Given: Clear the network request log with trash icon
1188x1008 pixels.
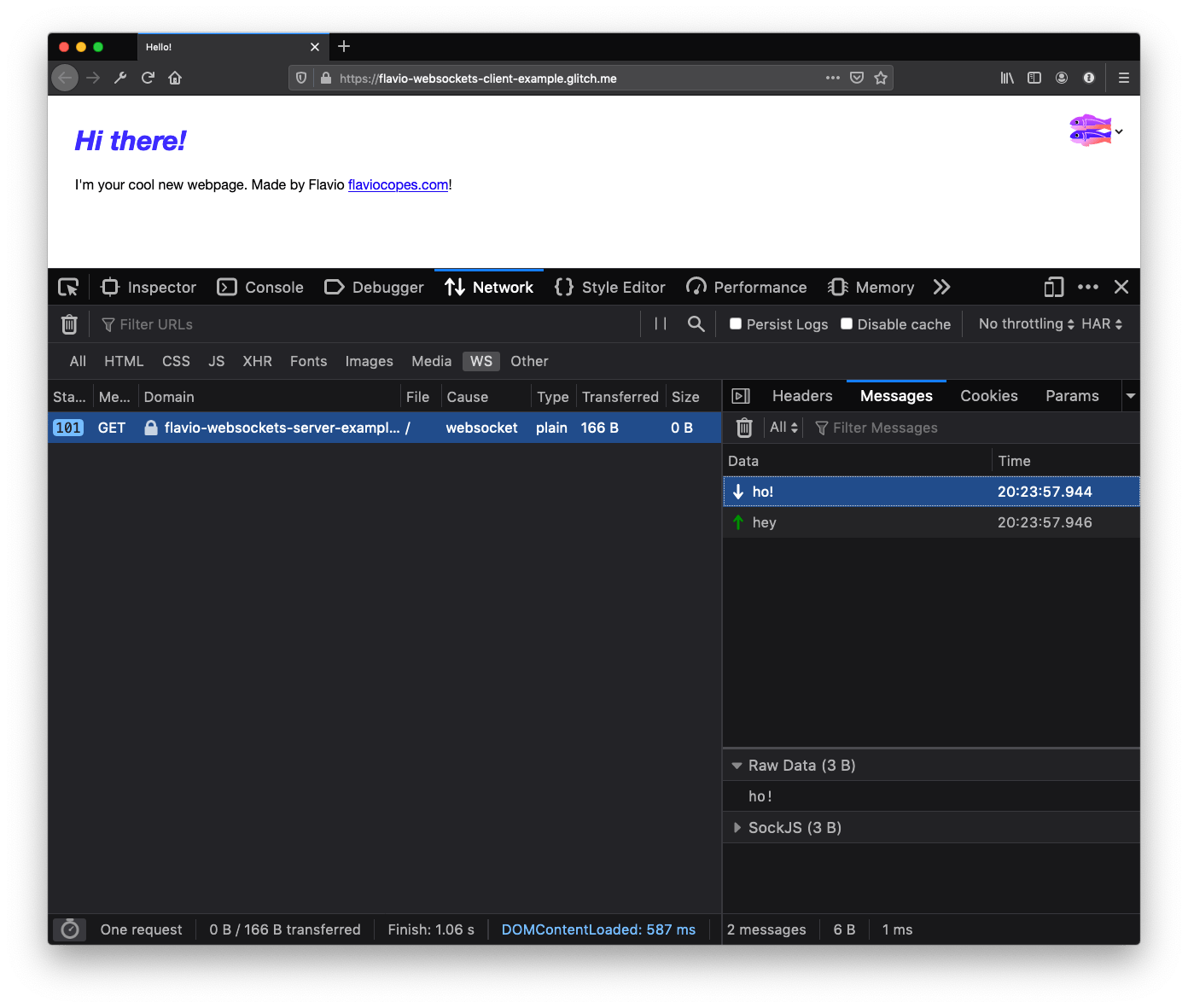Looking at the screenshot, I should (x=69, y=324).
